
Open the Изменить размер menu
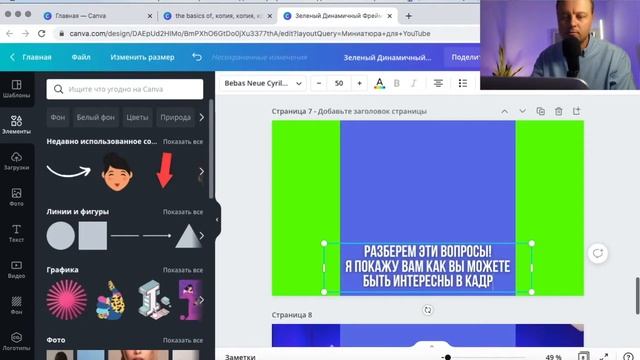click(142, 57)
